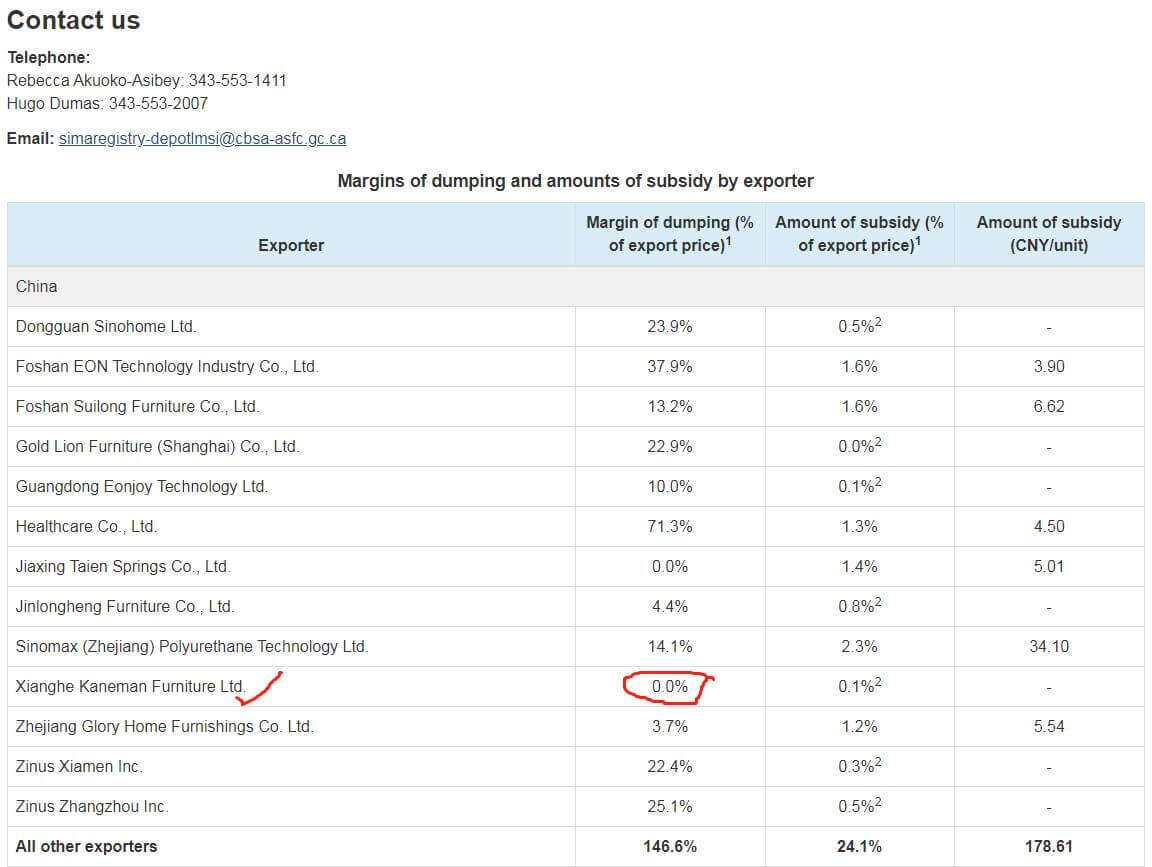Screen dimensions: 1152x867
Task: Click the 3.90 CNY/unit subsidy value
Action: pyautogui.click(x=1049, y=366)
